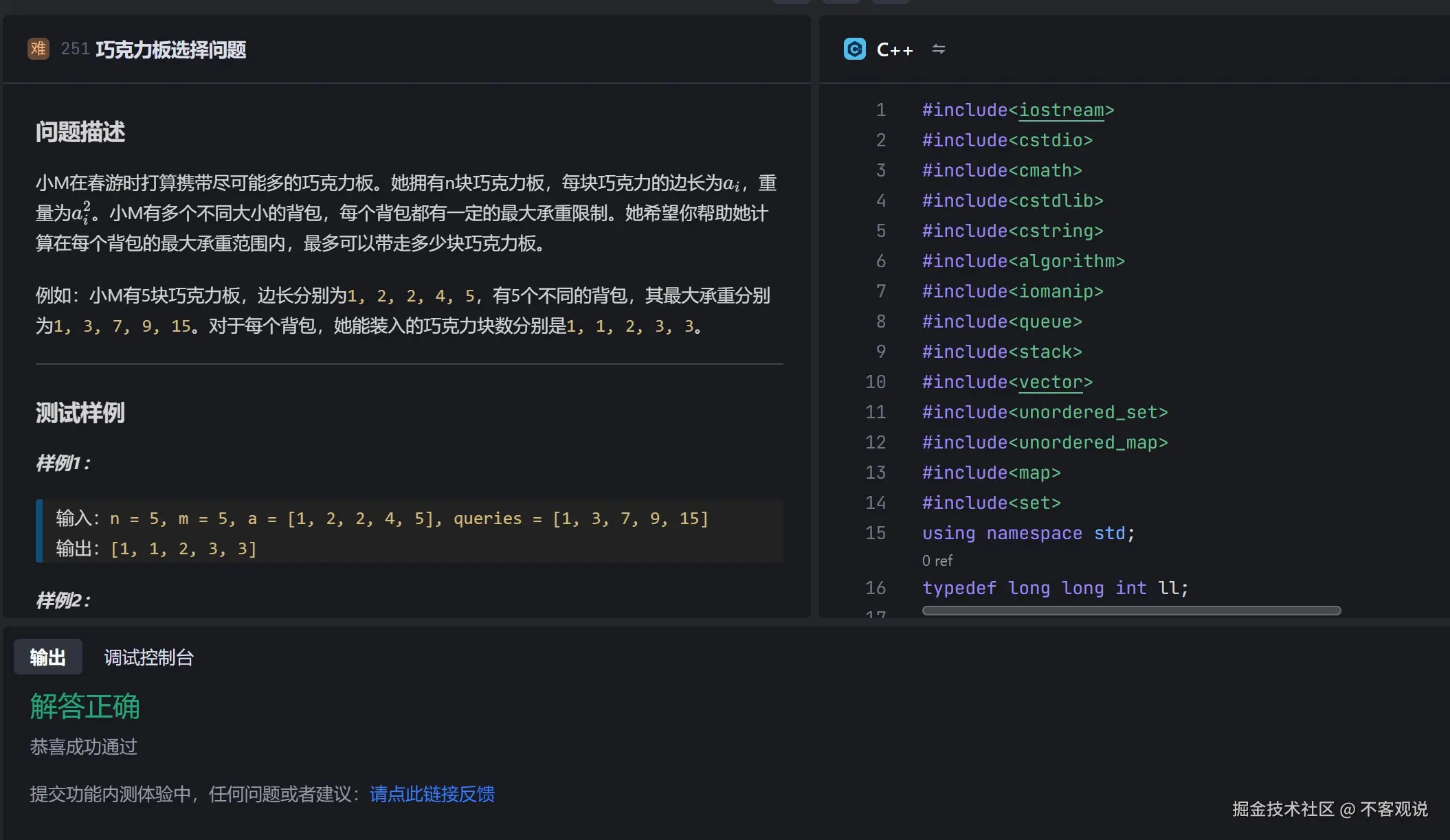
Task: Switch to the 输出 tab
Action: (x=47, y=657)
